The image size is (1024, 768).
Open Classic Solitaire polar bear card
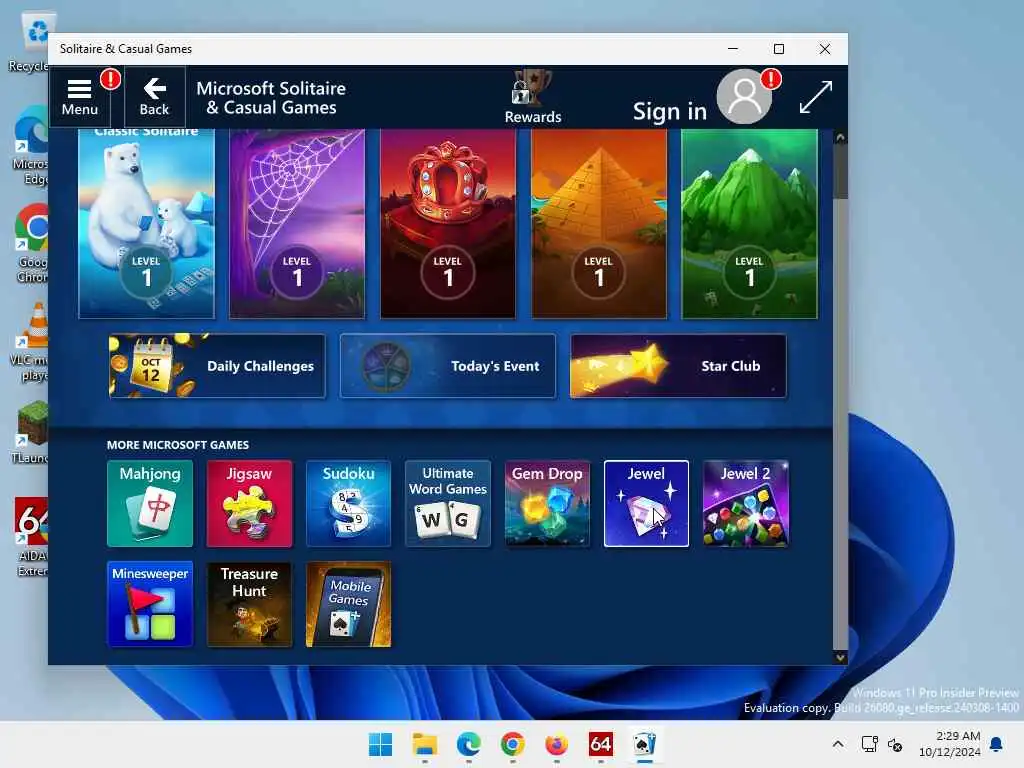coord(146,223)
